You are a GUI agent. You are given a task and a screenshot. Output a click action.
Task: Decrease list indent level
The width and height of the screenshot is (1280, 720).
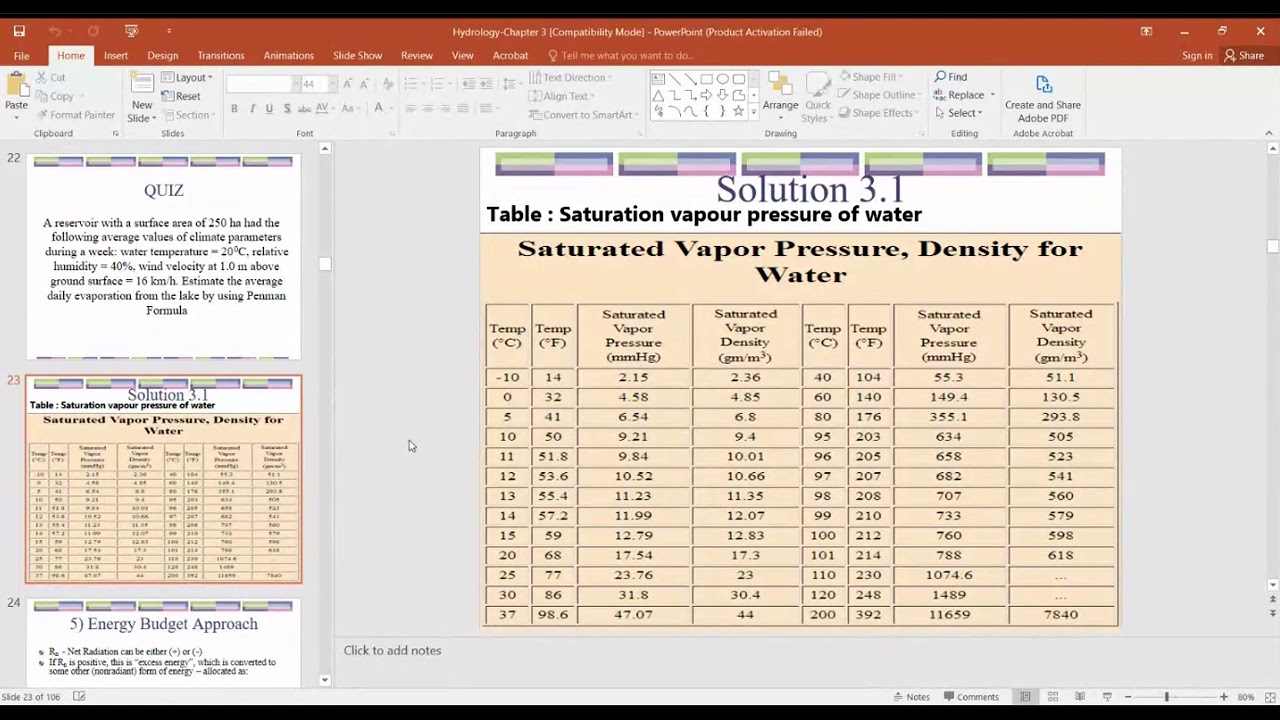click(x=471, y=84)
